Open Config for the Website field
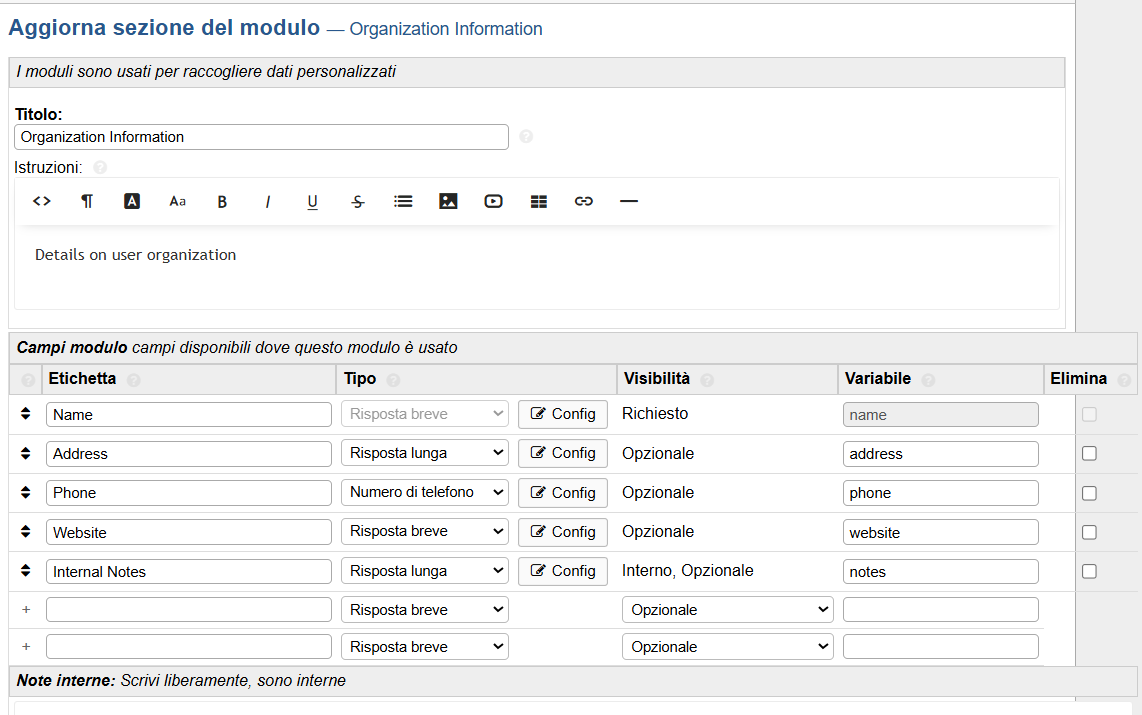Viewport: 1142px width, 715px height. coord(562,532)
